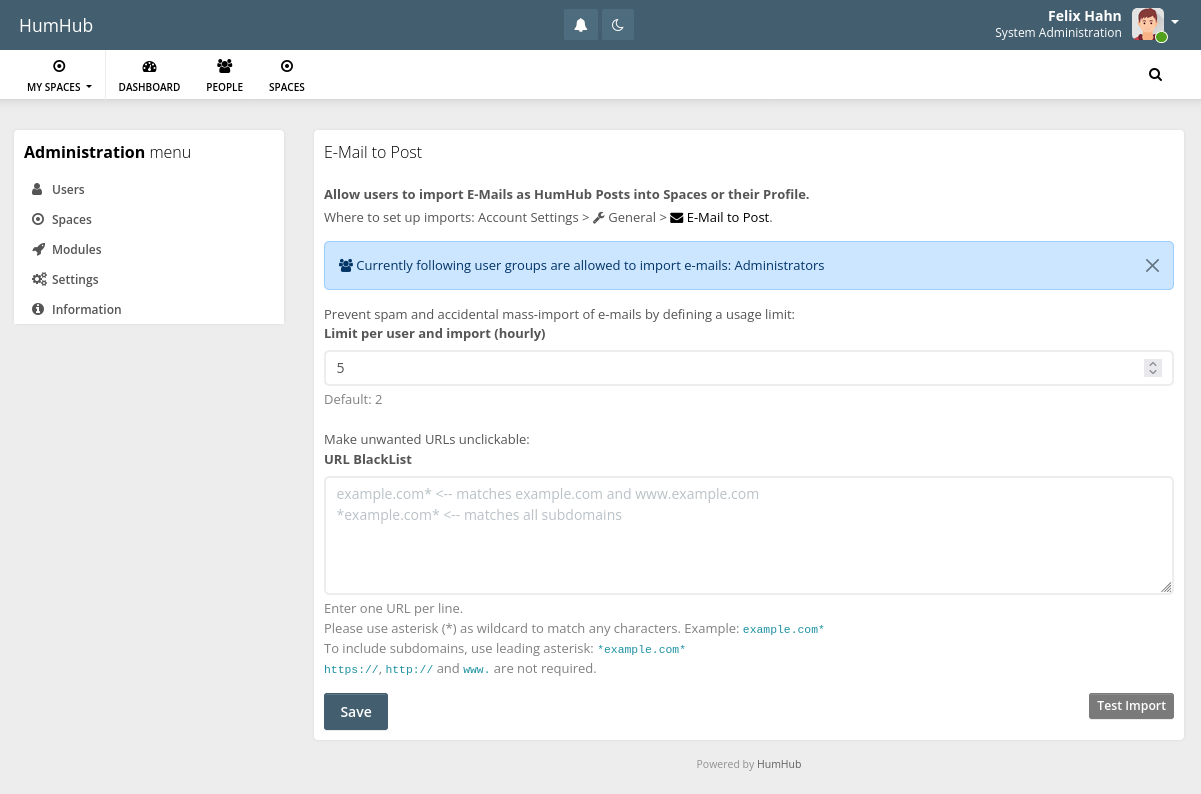Open Spaces in the Administration menu
Screen dimensions: 1201x794
(x=71, y=219)
